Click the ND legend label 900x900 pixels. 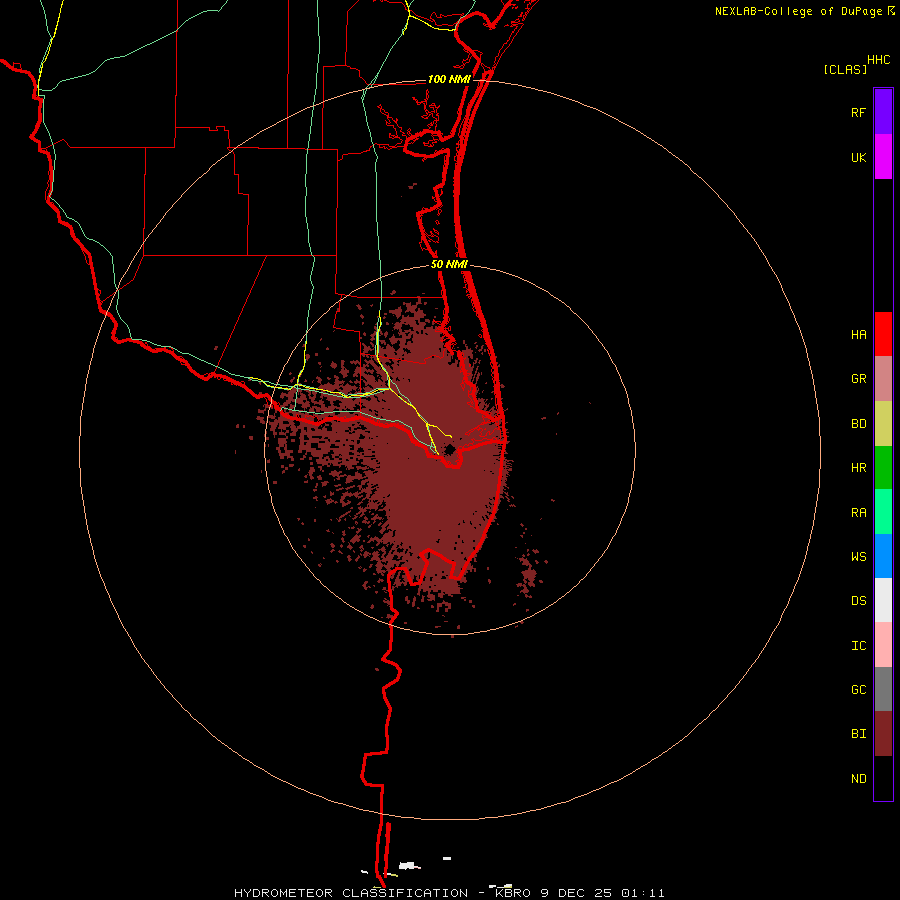click(x=858, y=779)
